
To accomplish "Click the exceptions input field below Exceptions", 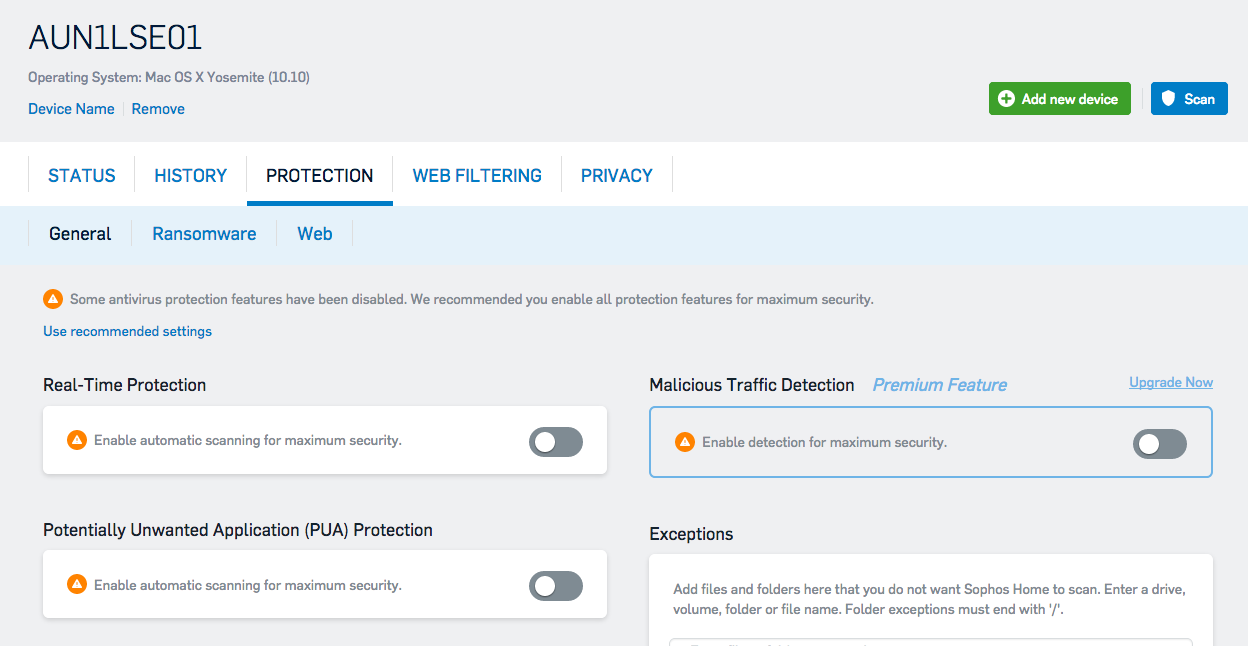I will tap(929, 642).
